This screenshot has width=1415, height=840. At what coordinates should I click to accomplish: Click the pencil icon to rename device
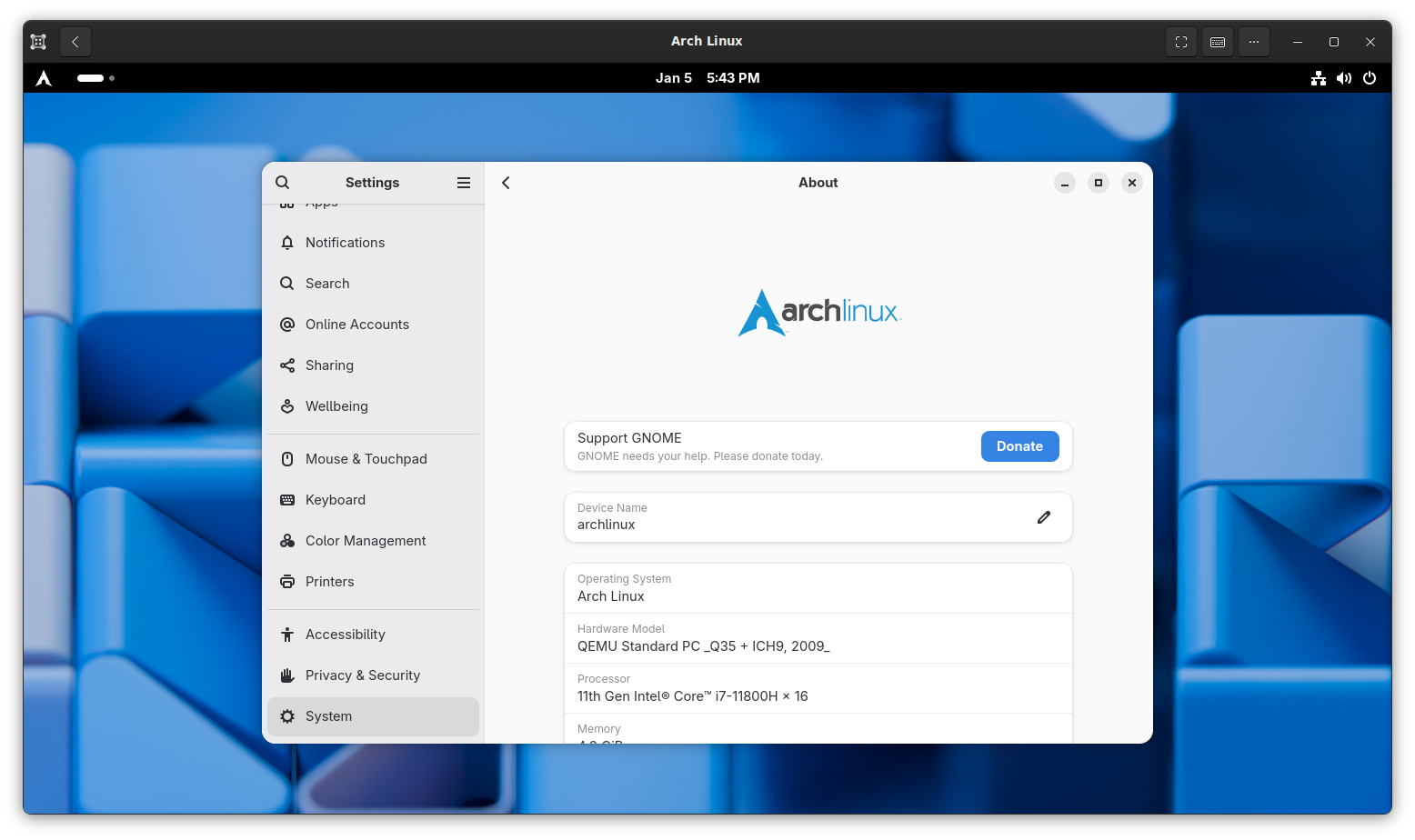[x=1044, y=517]
